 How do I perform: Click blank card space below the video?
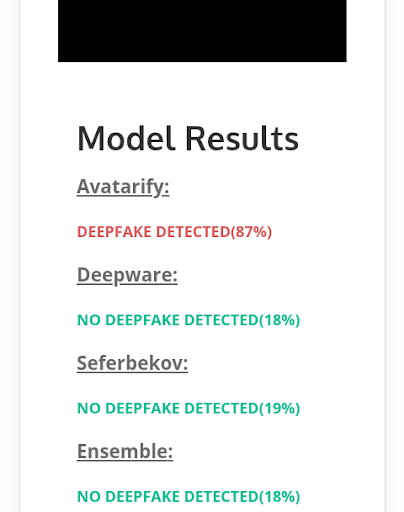pos(202,90)
